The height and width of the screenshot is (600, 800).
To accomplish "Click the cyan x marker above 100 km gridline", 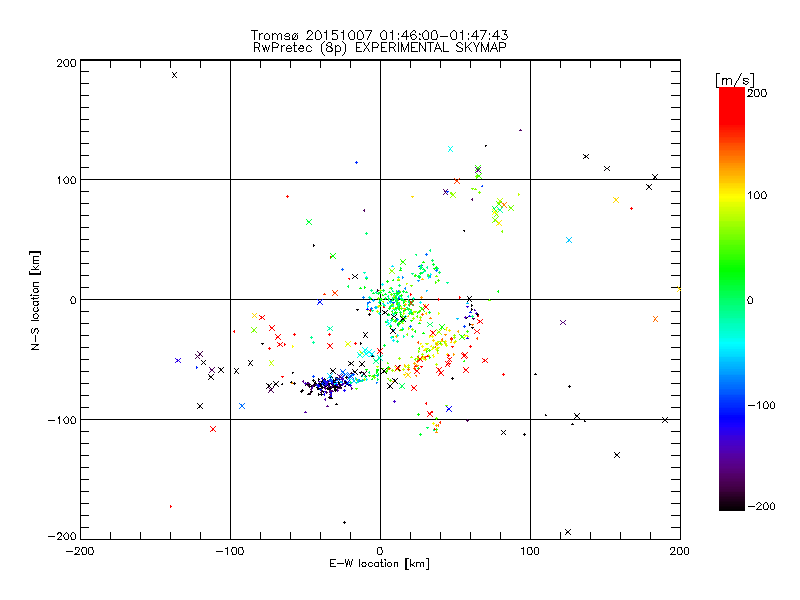I will [x=451, y=148].
